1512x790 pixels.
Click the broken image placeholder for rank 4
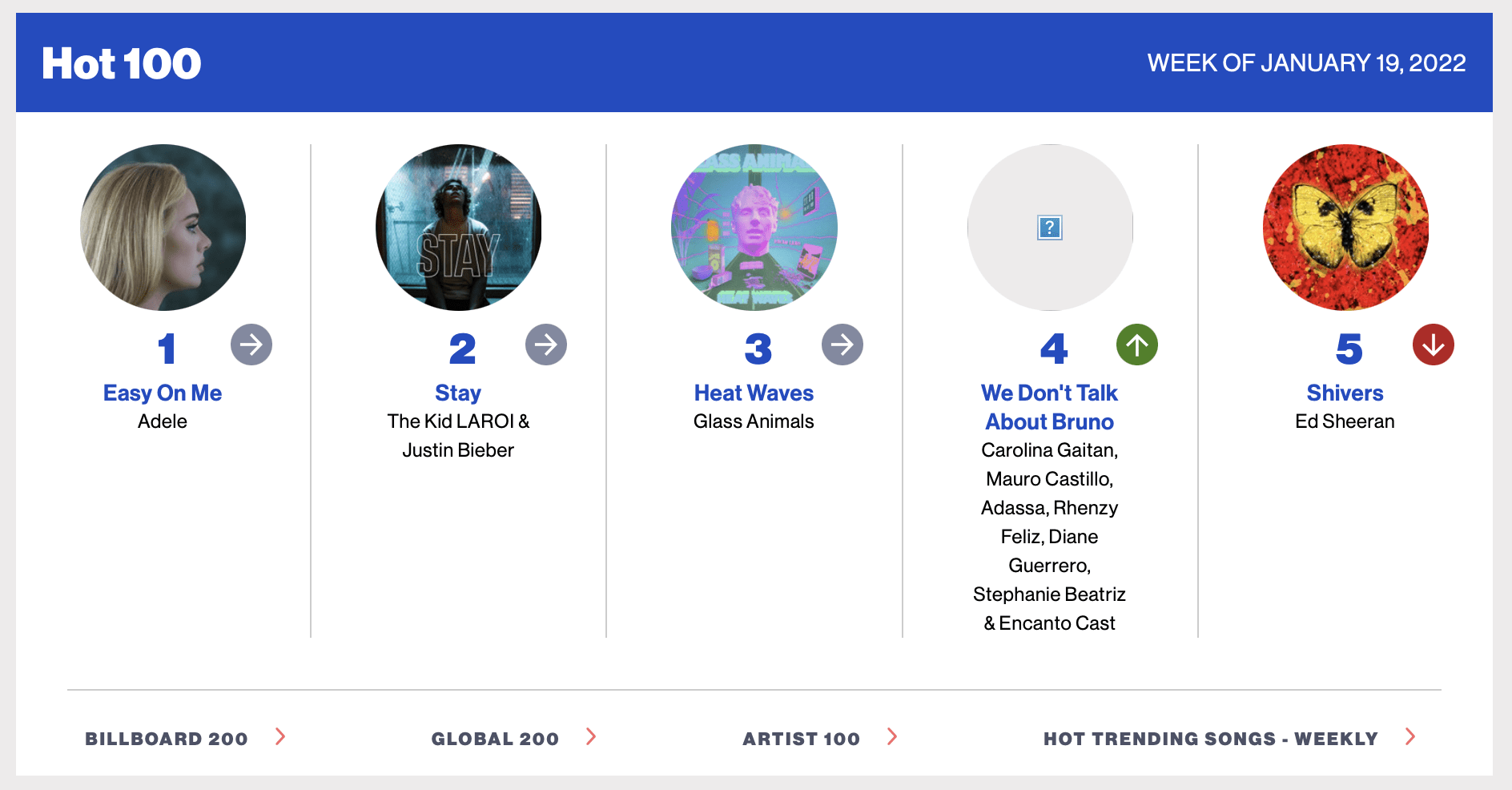[x=1050, y=228]
